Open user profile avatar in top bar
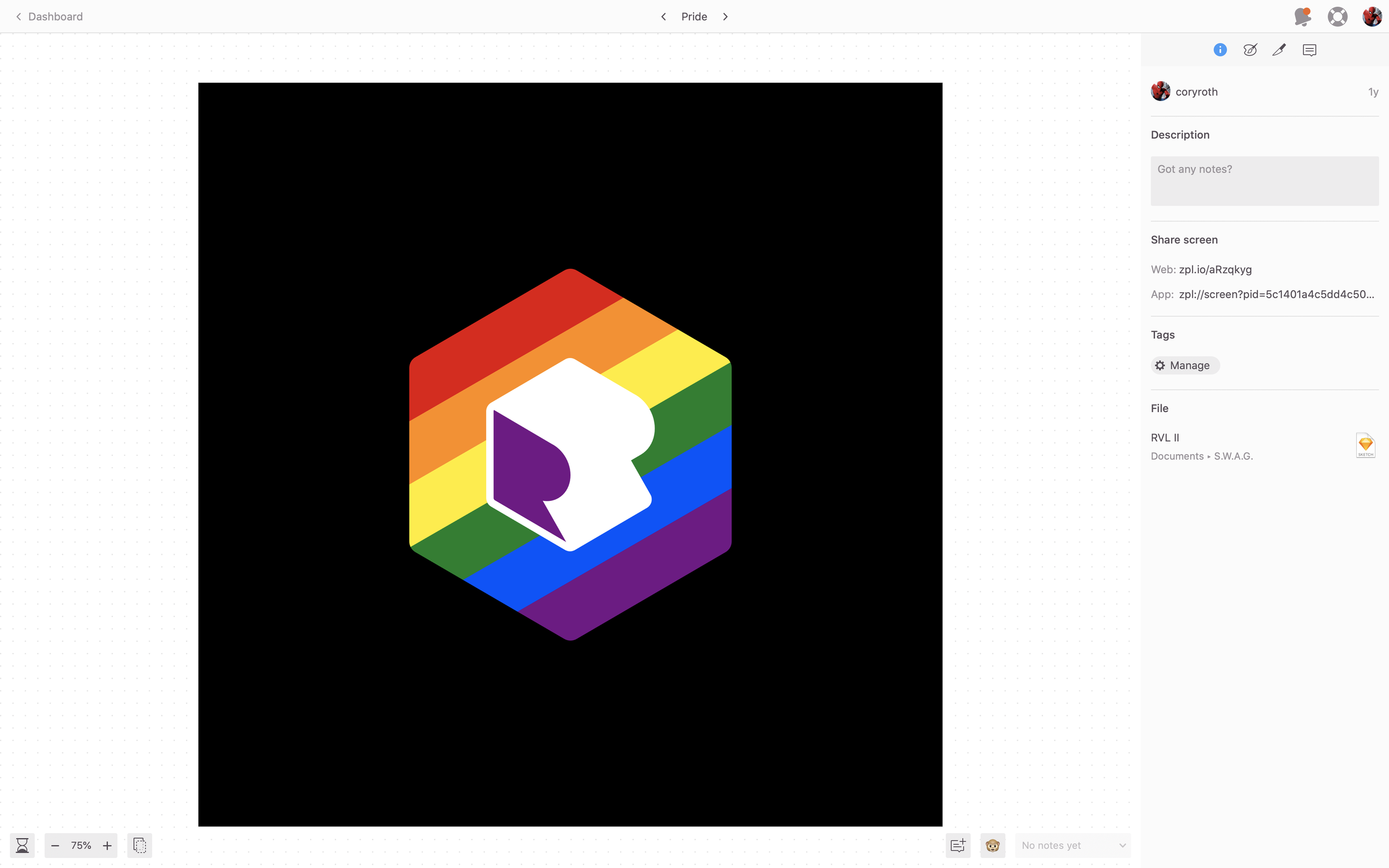The image size is (1389, 868). point(1372,17)
